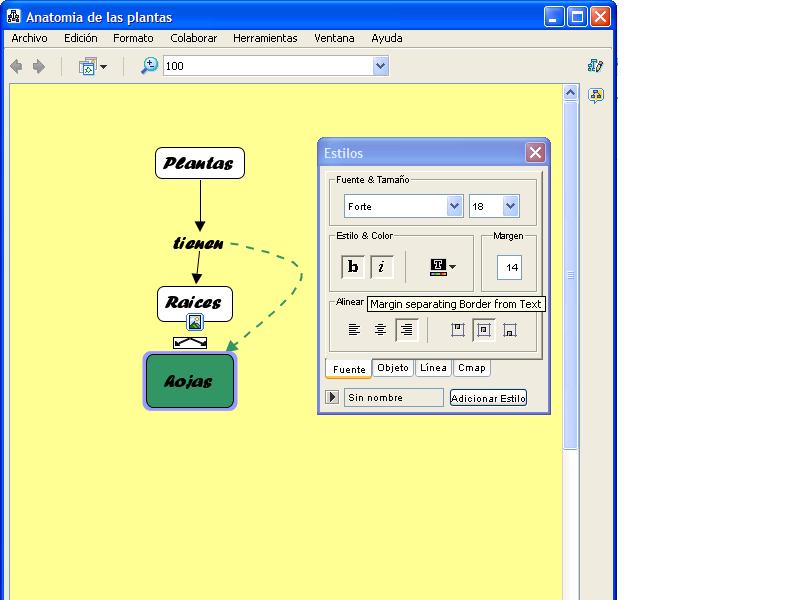
Task: Click the image icon below Raices node
Action: (195, 322)
